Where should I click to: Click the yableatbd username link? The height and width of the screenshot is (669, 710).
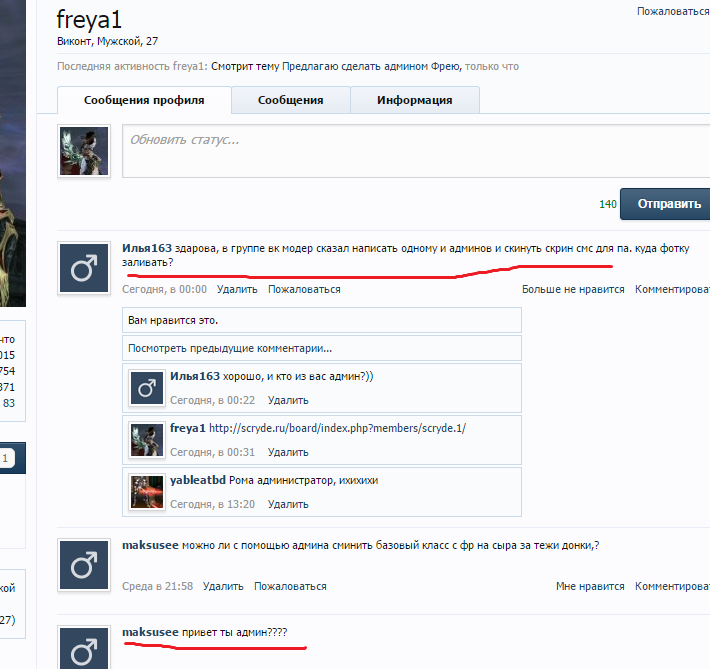click(x=198, y=480)
